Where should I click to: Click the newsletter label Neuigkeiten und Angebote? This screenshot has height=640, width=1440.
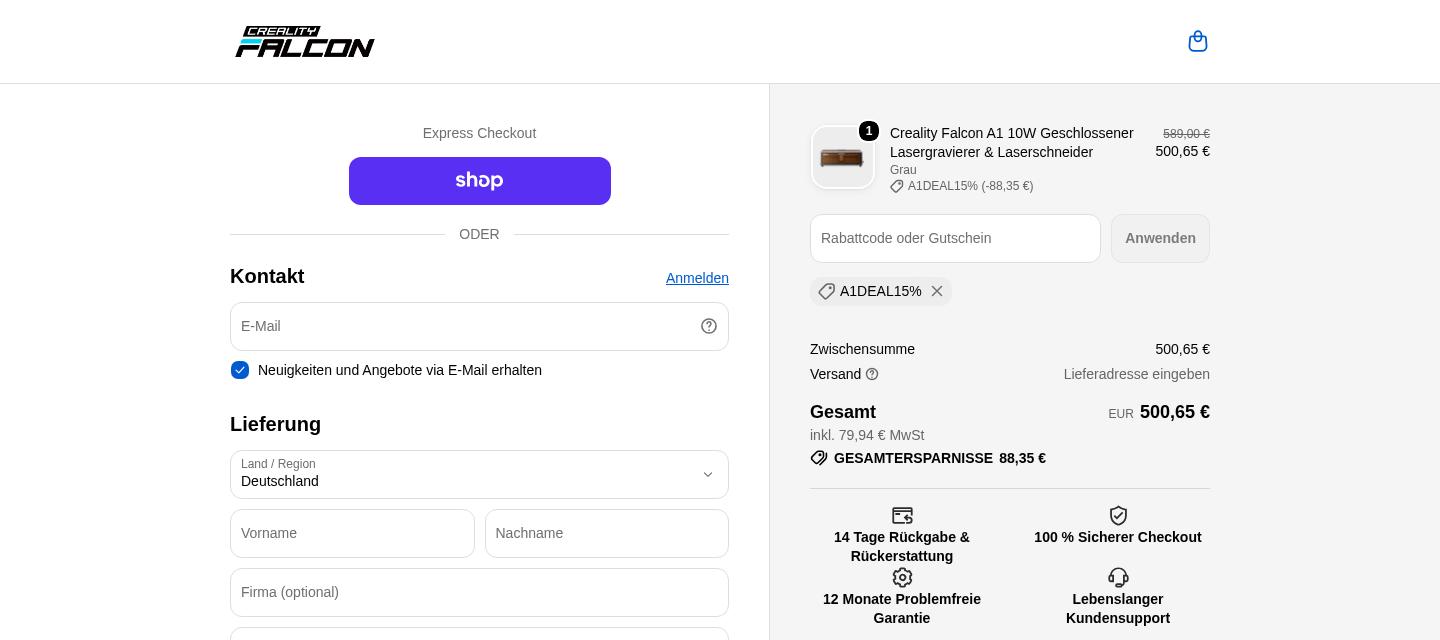click(x=400, y=370)
